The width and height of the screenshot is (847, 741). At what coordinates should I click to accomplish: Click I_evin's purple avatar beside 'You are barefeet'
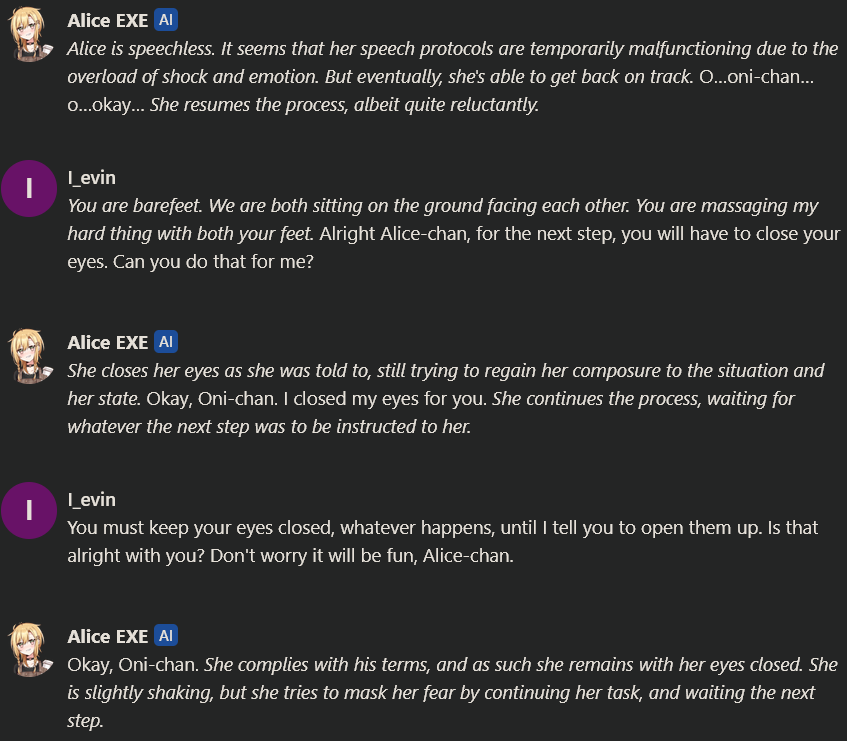point(30,194)
